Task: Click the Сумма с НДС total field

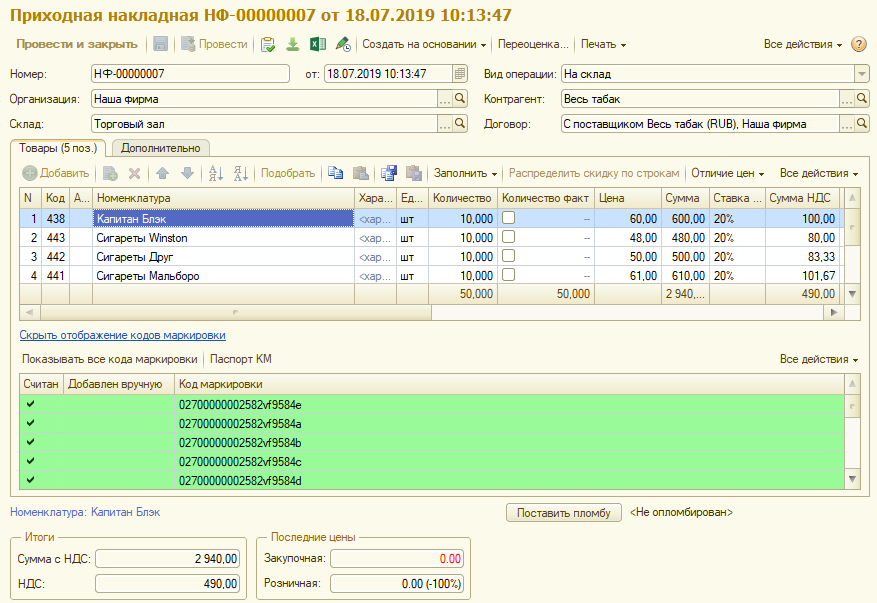Action: tap(167, 559)
